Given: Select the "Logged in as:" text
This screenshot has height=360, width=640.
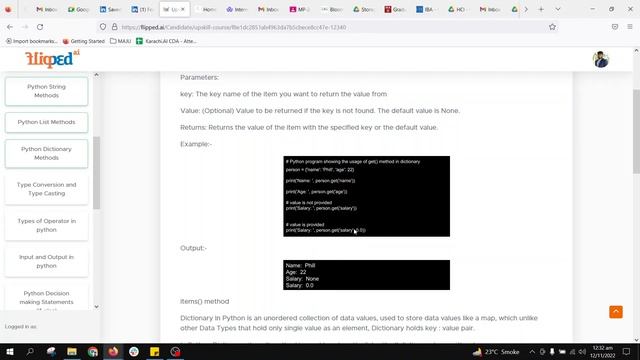Looking at the screenshot, I should [x=21, y=327].
